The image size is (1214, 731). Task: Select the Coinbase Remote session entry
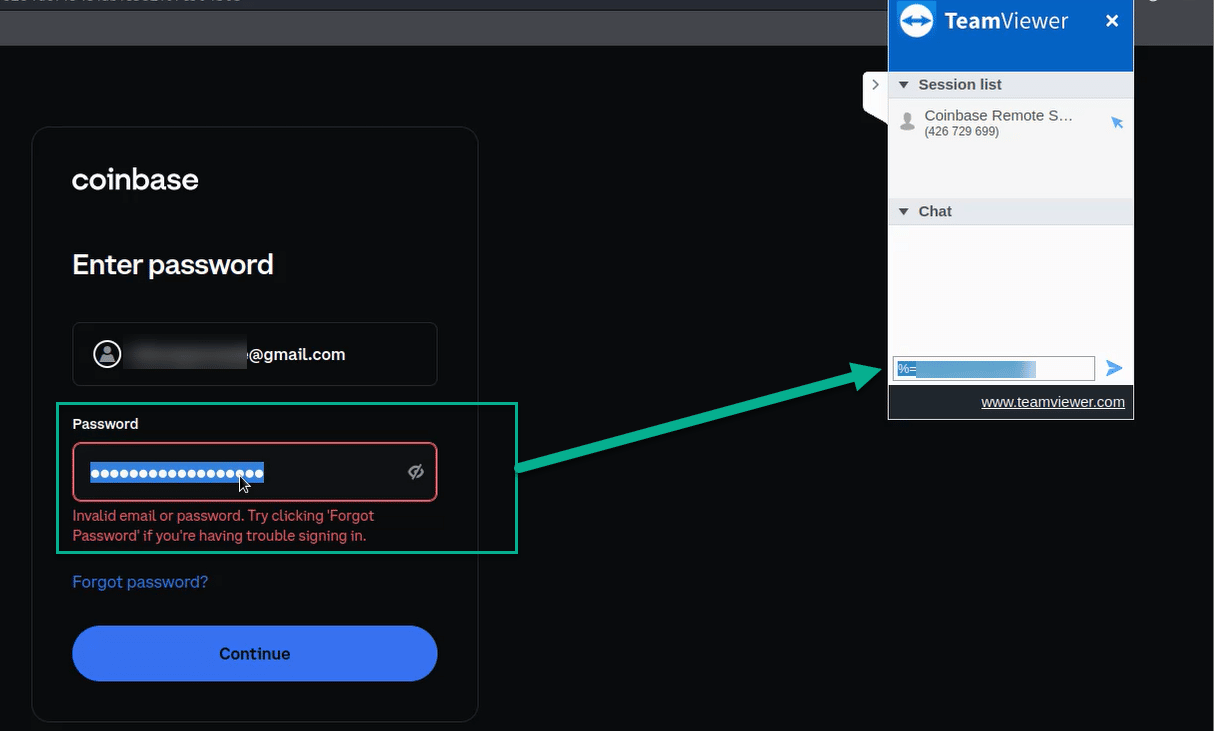(1011, 123)
